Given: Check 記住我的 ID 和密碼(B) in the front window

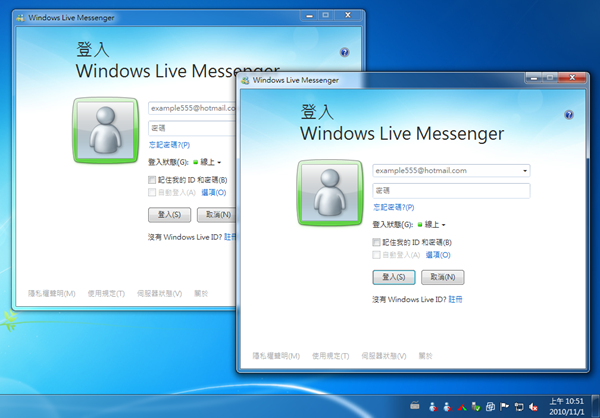Looking at the screenshot, I should tap(377, 242).
